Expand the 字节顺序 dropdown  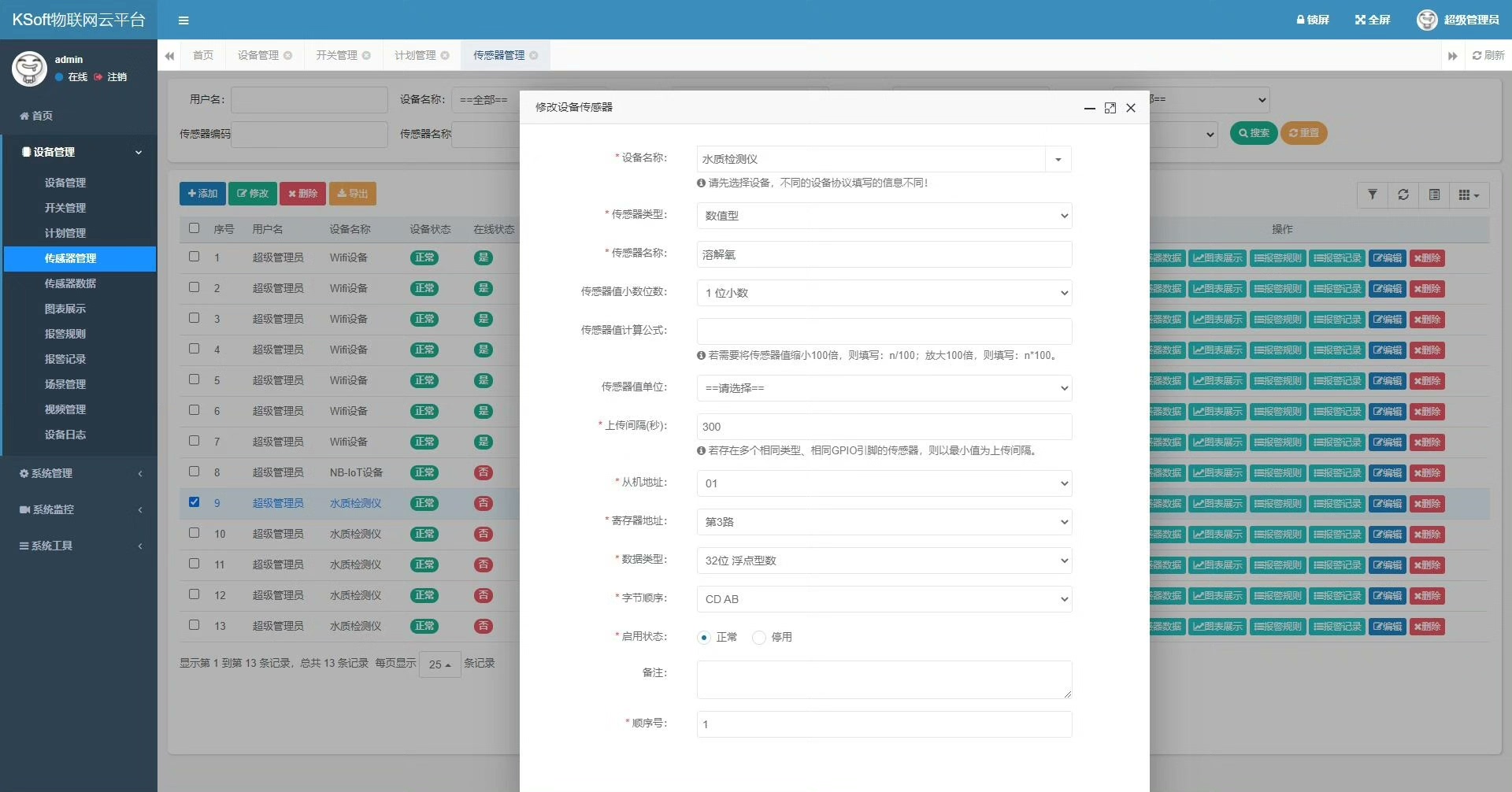(x=884, y=599)
